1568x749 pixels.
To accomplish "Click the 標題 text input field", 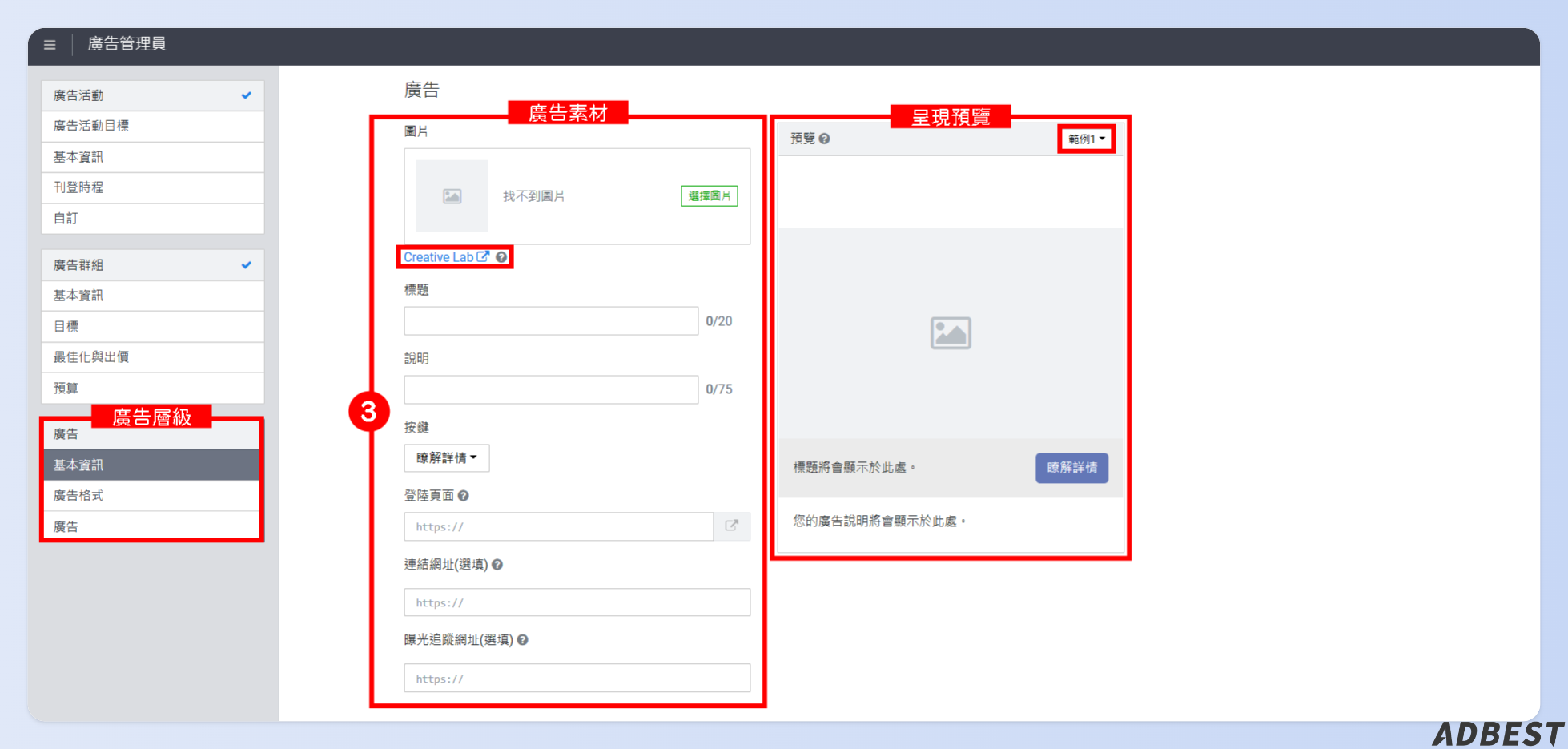I will [551, 321].
